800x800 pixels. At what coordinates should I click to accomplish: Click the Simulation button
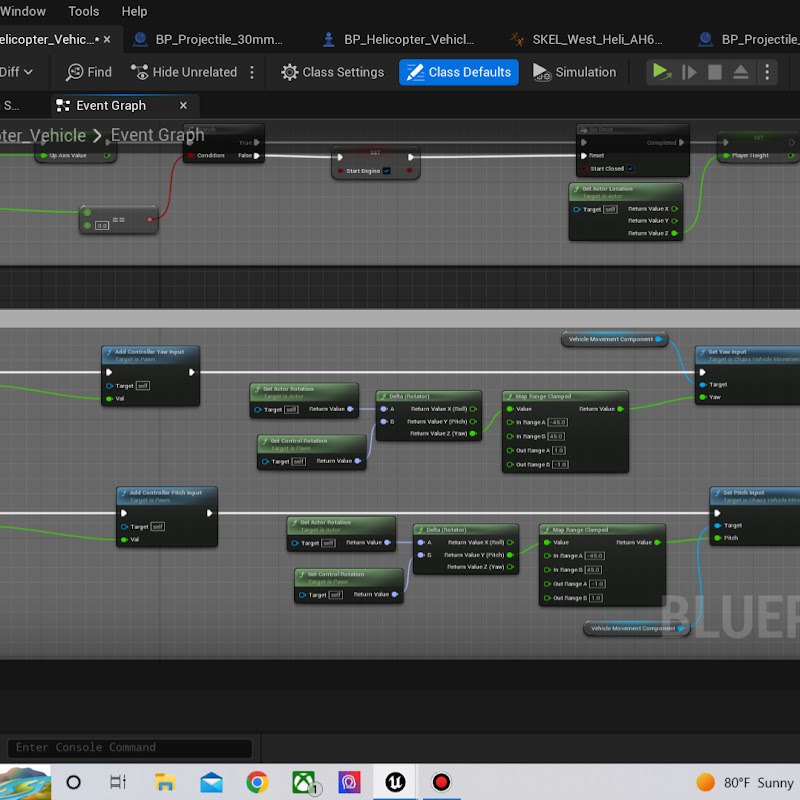tap(574, 72)
